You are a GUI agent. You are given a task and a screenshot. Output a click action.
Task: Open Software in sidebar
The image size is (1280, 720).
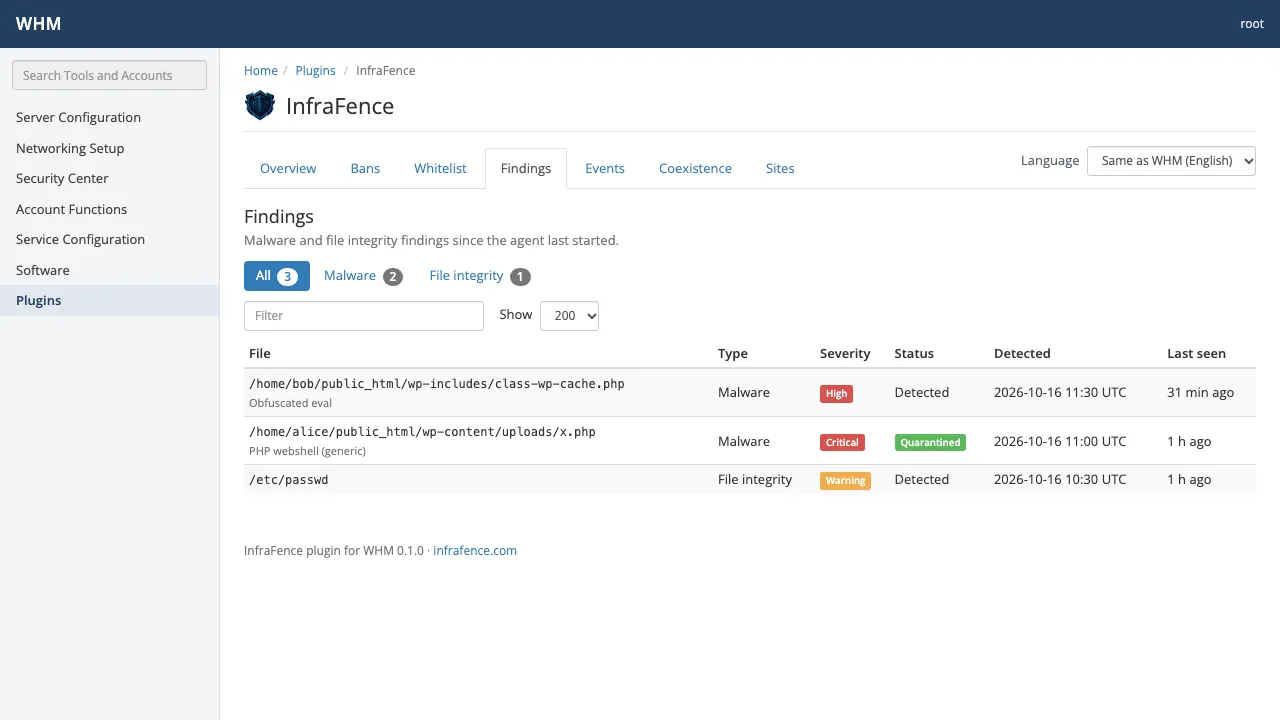[109, 270]
